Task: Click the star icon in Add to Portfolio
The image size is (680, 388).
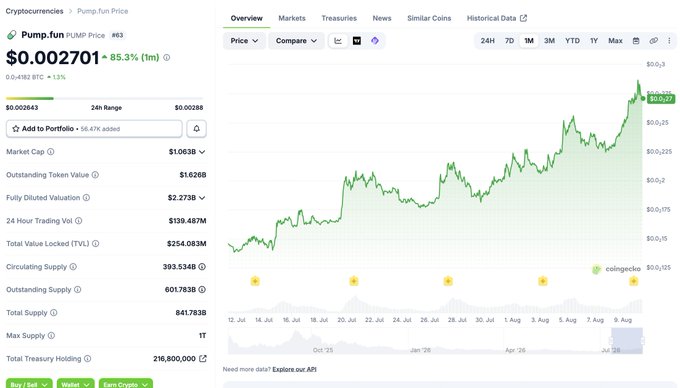Action: tap(16, 129)
